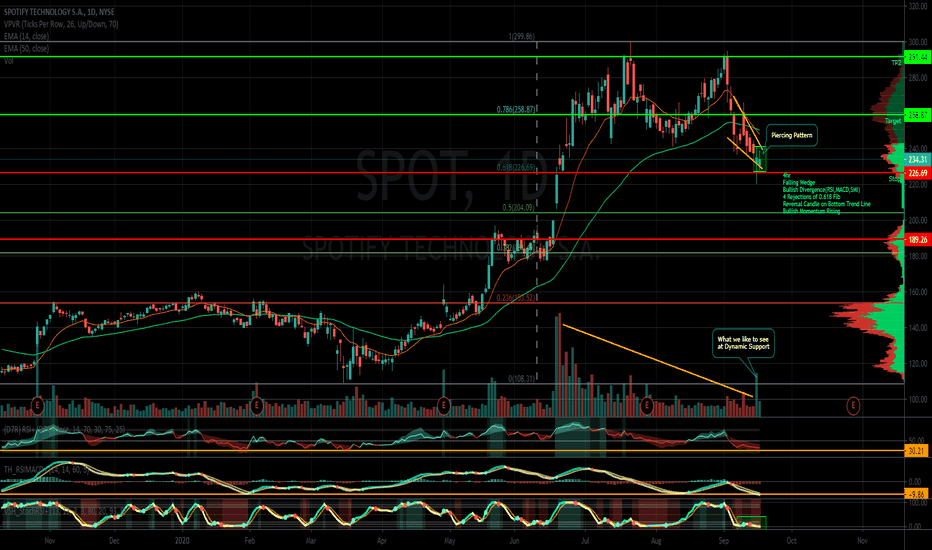This screenshot has height=550, width=932.
Task: Click the EMA (50, close) legend
Action: click(26, 49)
